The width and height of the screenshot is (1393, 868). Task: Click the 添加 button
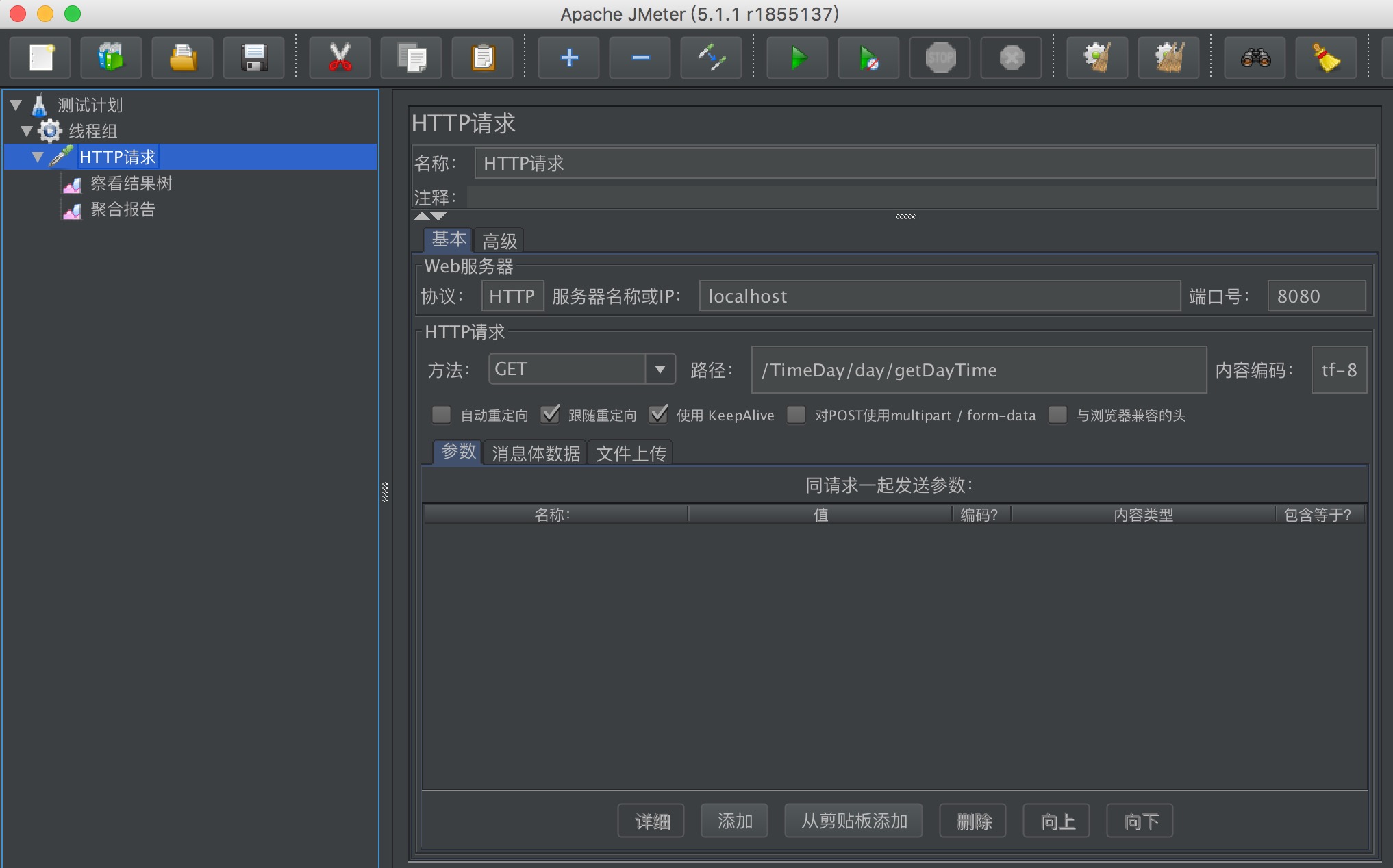pyautogui.click(x=735, y=821)
